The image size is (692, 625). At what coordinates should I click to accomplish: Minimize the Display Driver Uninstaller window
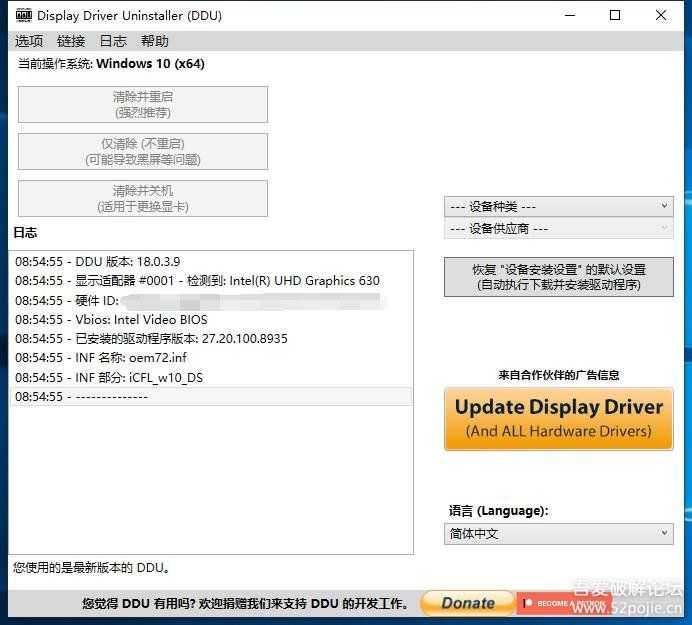[569, 16]
